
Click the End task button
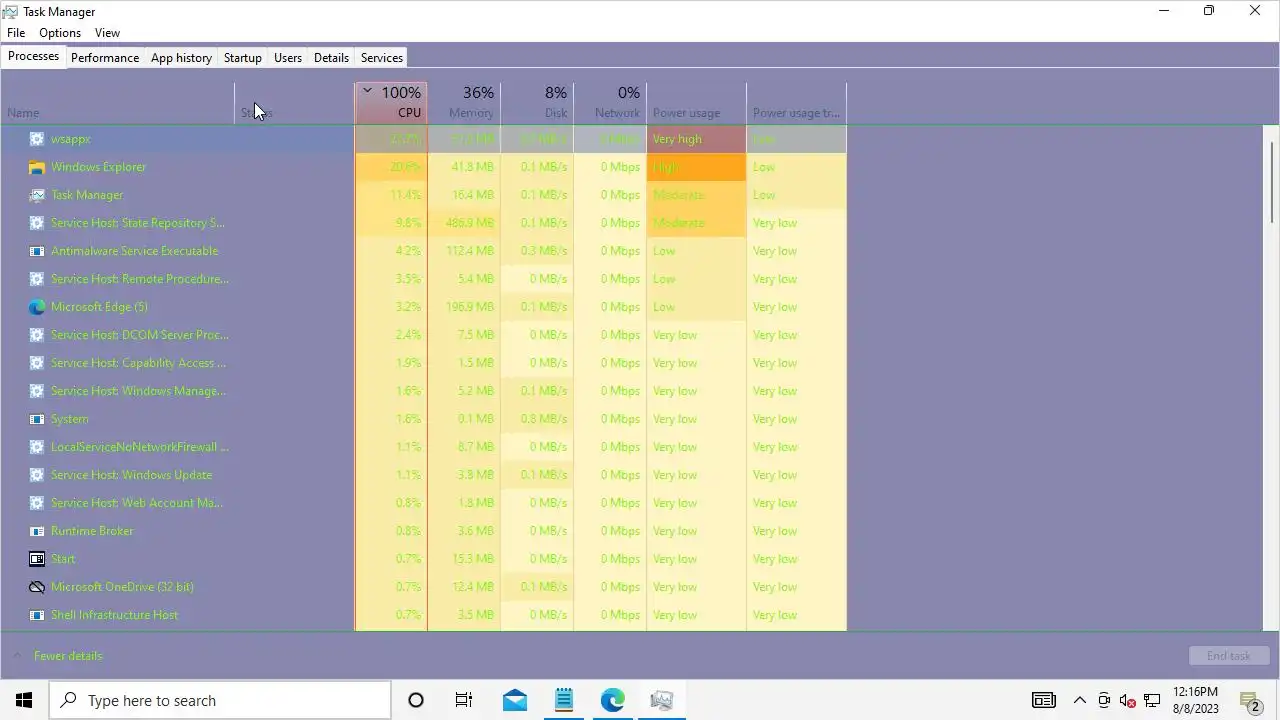[x=1229, y=656]
